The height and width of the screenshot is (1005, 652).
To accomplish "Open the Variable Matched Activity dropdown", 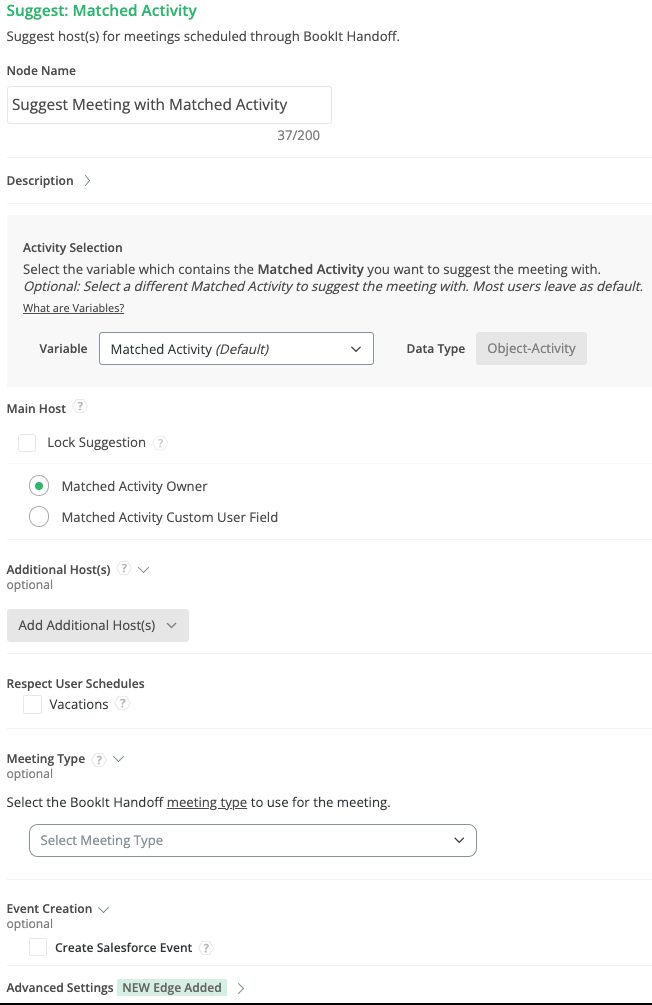I will (x=236, y=349).
